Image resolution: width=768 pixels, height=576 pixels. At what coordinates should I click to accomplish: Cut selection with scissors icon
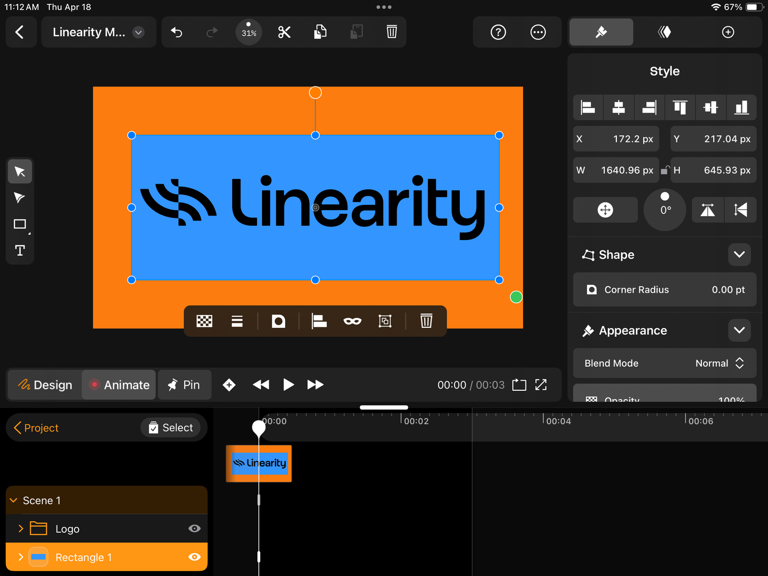click(x=284, y=32)
